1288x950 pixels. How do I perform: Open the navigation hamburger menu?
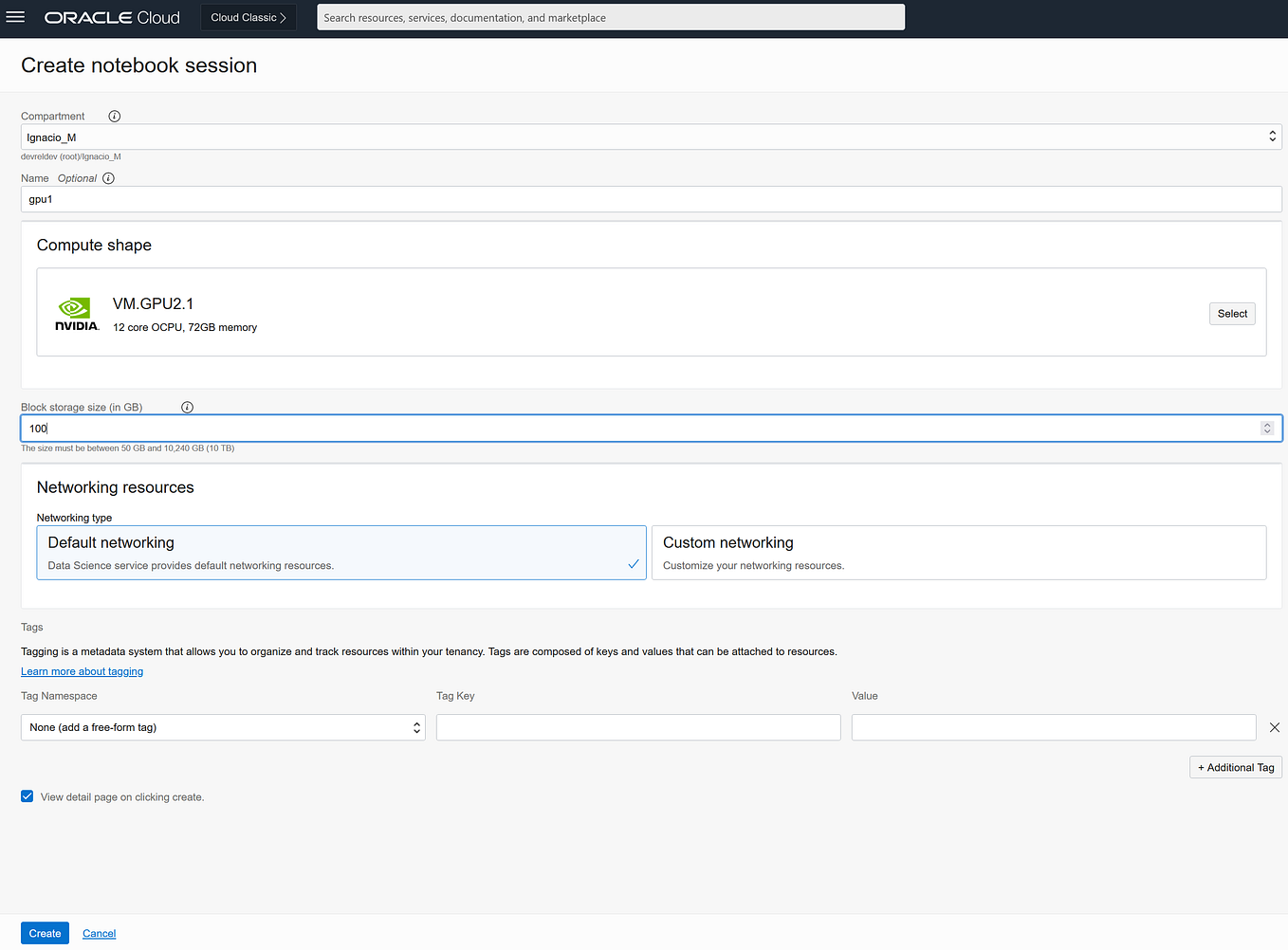click(15, 16)
